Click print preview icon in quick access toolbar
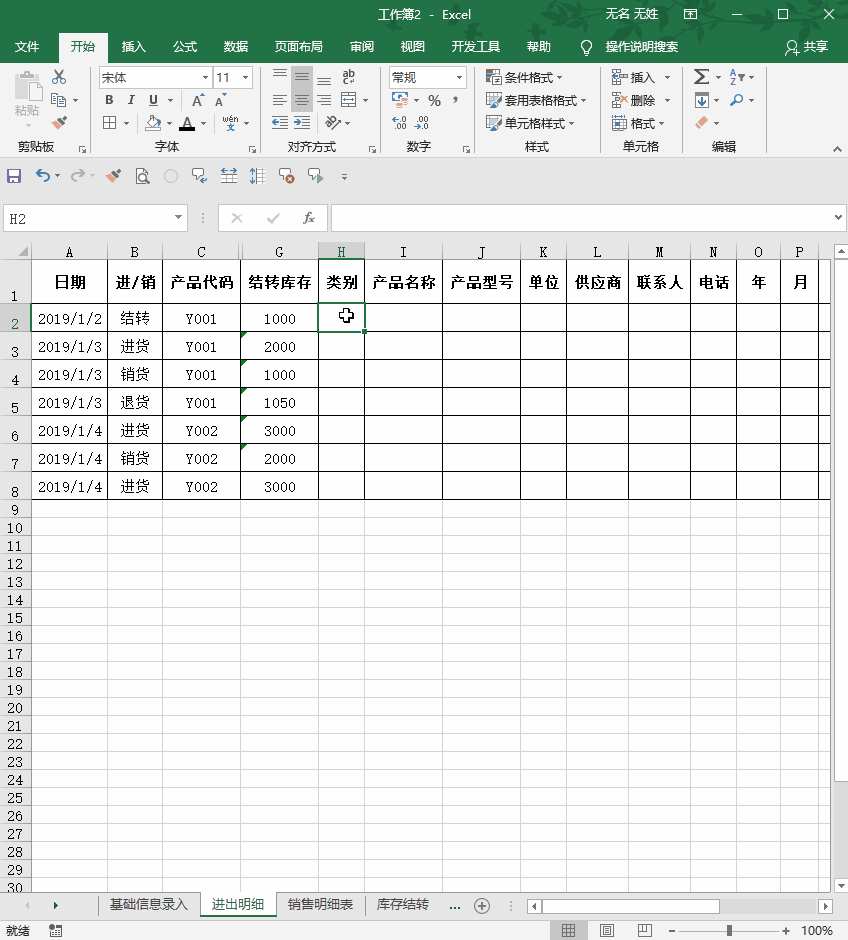Viewport: 848px width, 940px height. tap(142, 176)
